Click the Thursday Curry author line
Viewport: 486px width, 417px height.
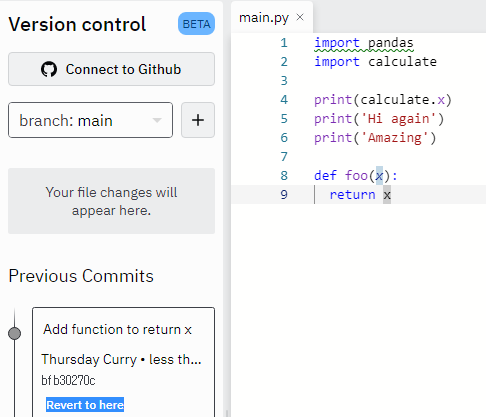121,359
